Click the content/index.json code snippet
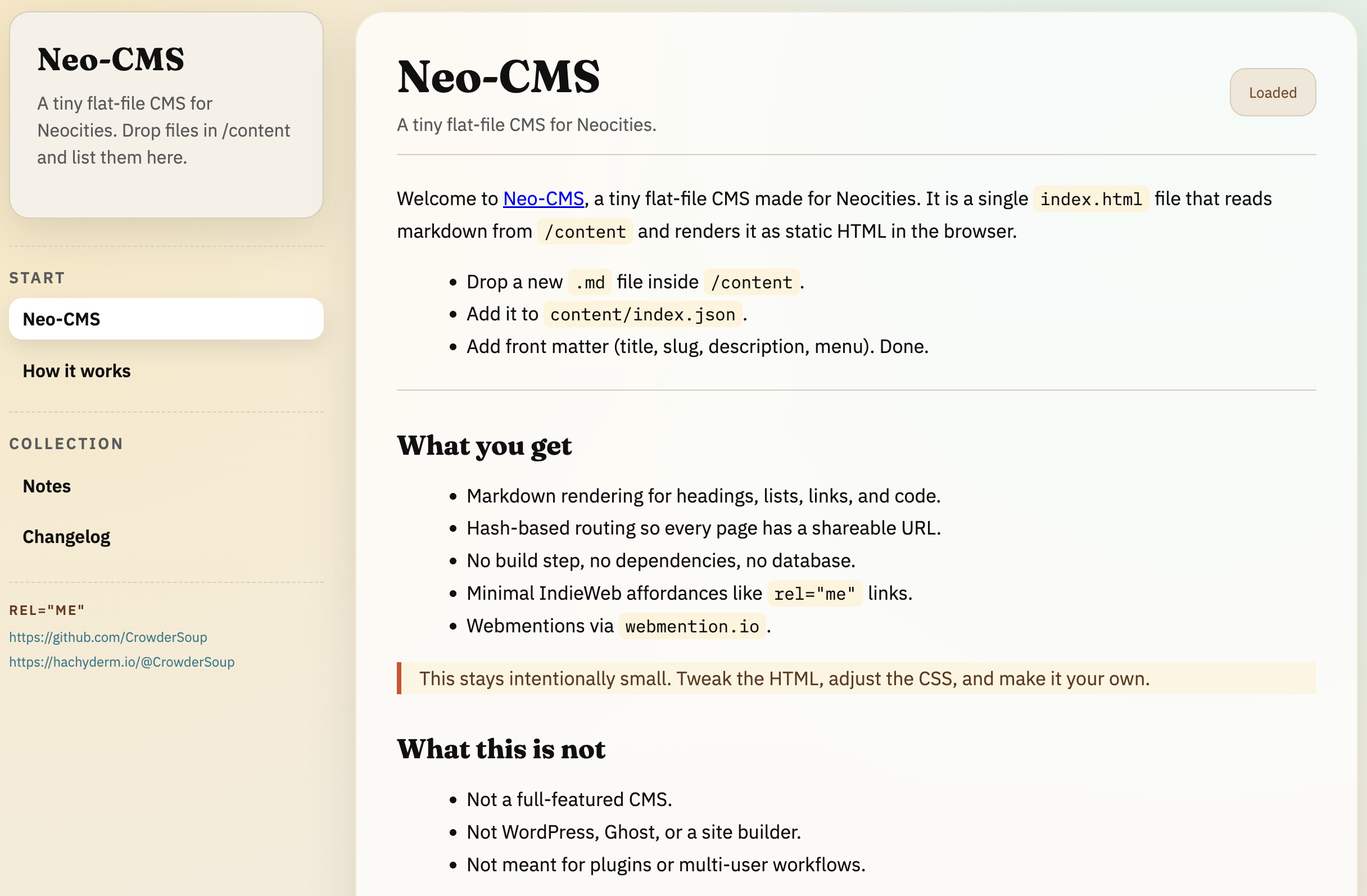This screenshot has width=1367, height=896. 642,315
